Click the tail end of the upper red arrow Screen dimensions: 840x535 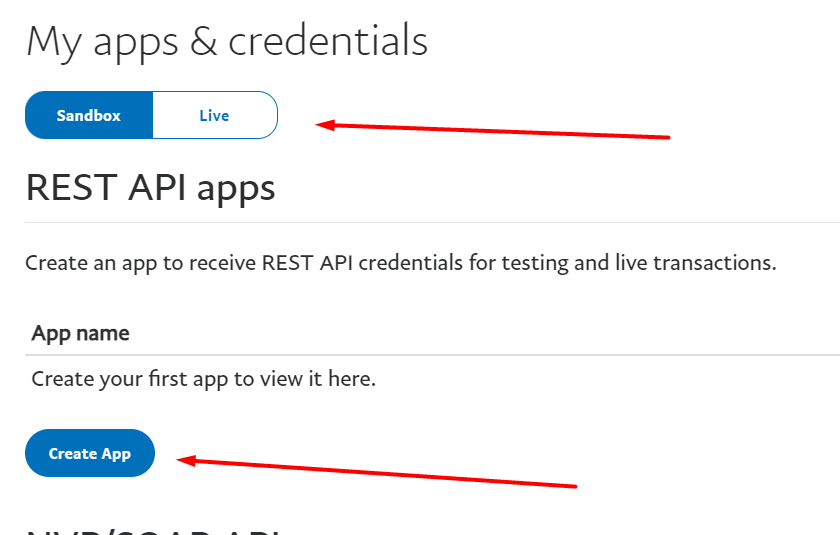click(664, 137)
